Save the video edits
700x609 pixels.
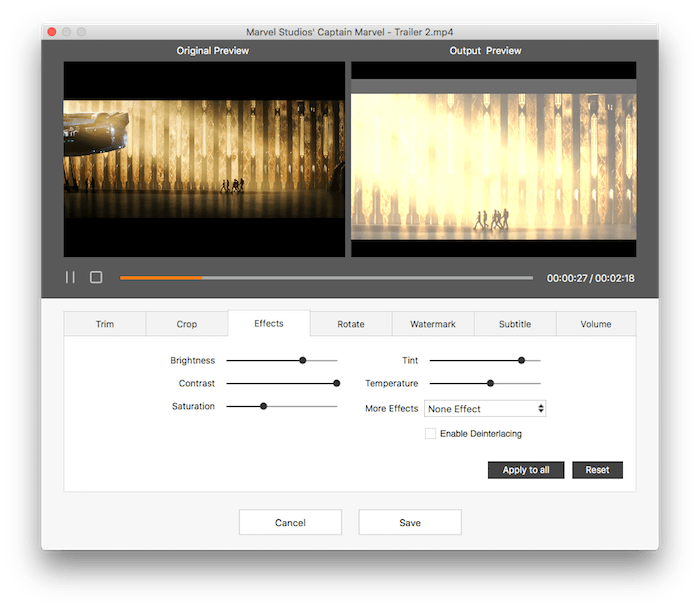point(410,522)
